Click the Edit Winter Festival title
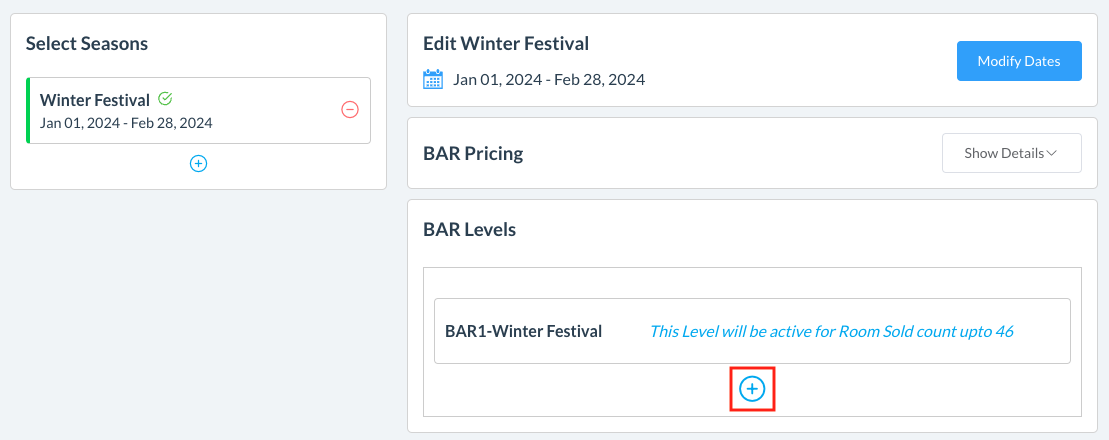 (x=506, y=43)
